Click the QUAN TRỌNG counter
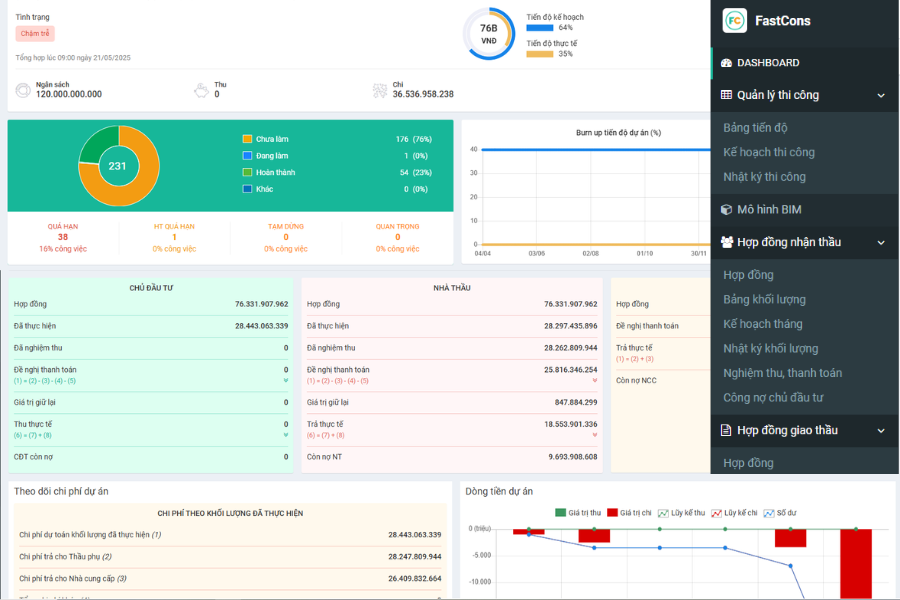 (397, 237)
